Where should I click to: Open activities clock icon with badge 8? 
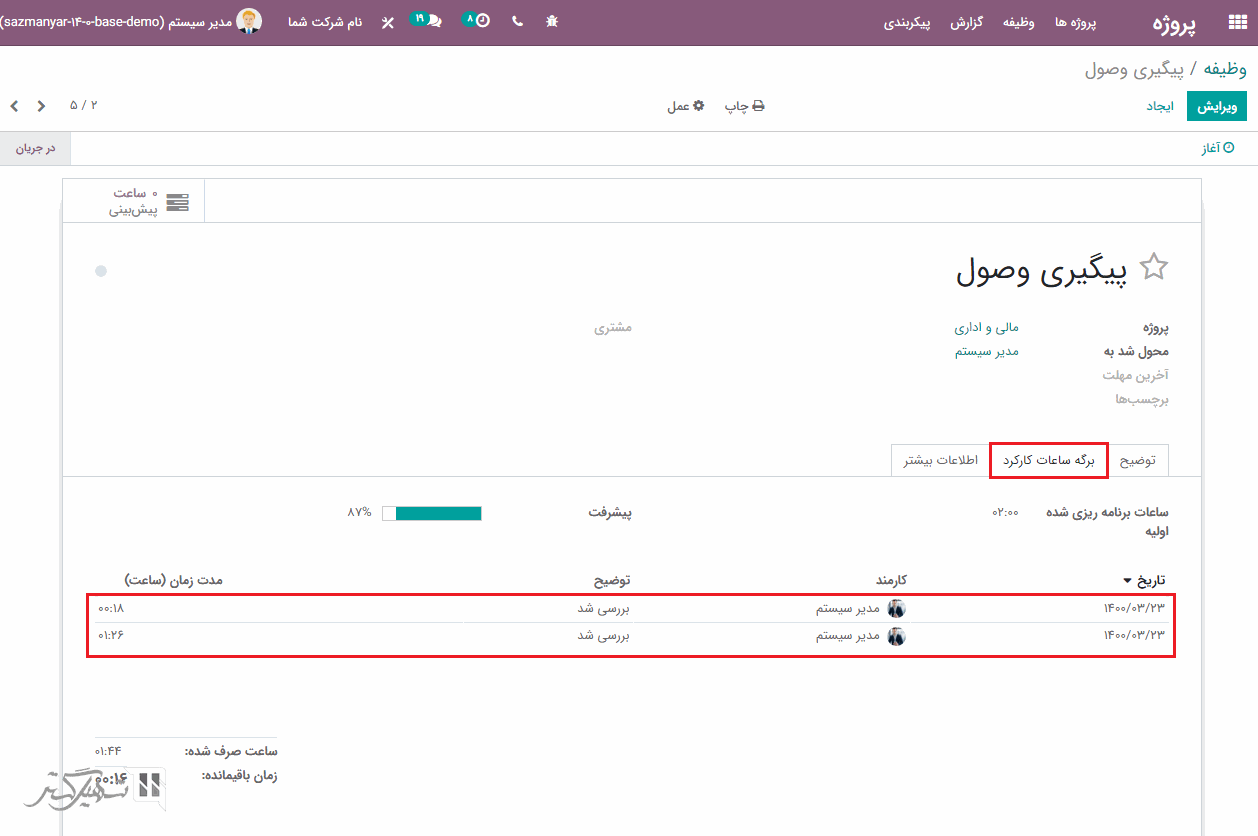coord(478,20)
